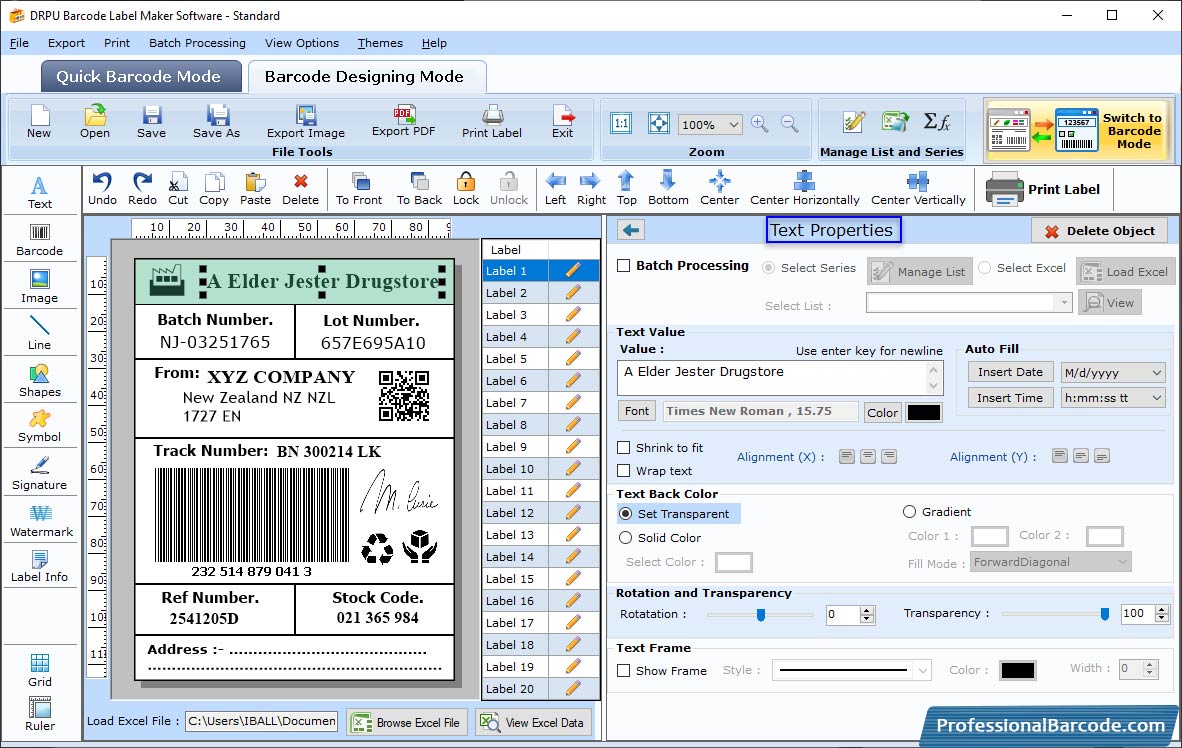Lock the selected object
This screenshot has width=1182, height=748.
tap(466, 189)
